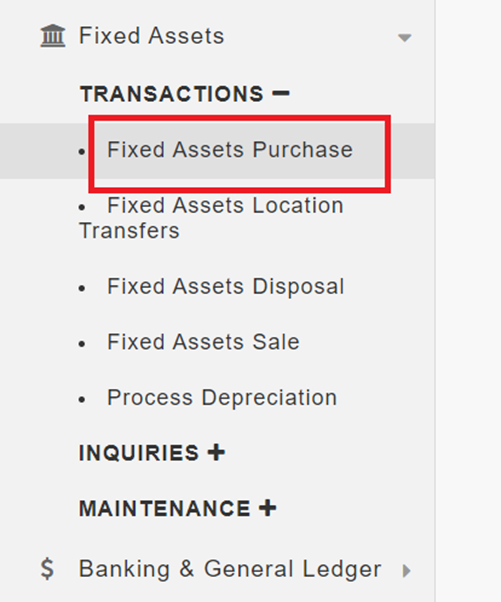The width and height of the screenshot is (501, 602).
Task: Expand INQUIRIES using the plus icon
Action: pyautogui.click(x=216, y=452)
